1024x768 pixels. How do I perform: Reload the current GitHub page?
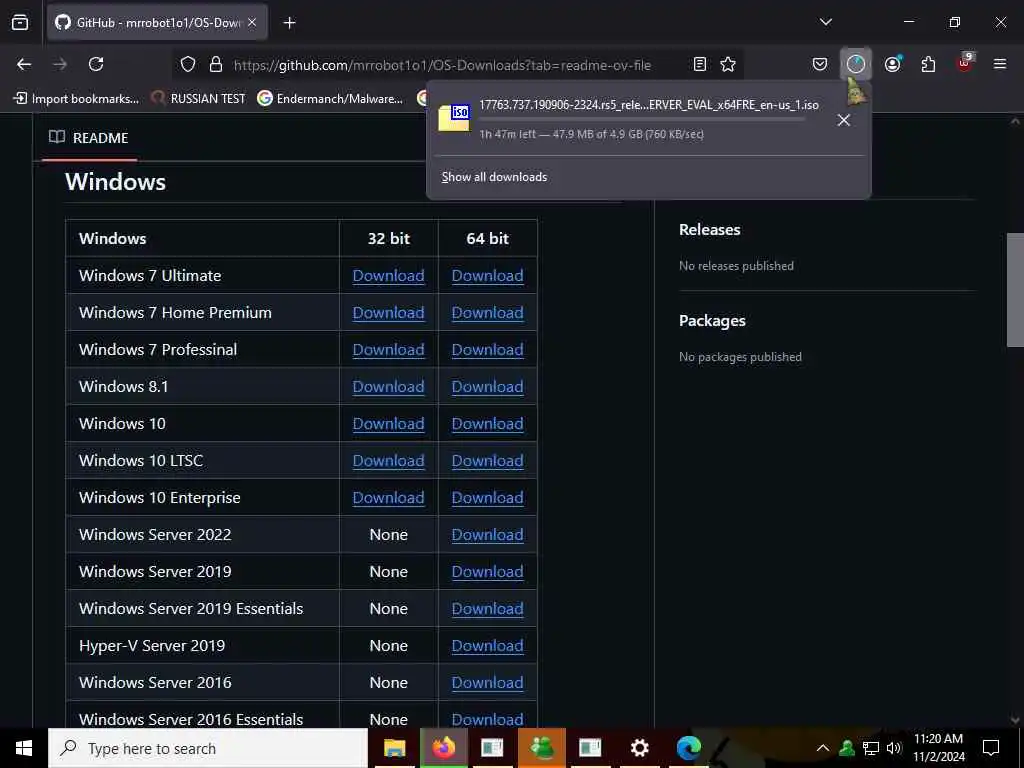(96, 64)
